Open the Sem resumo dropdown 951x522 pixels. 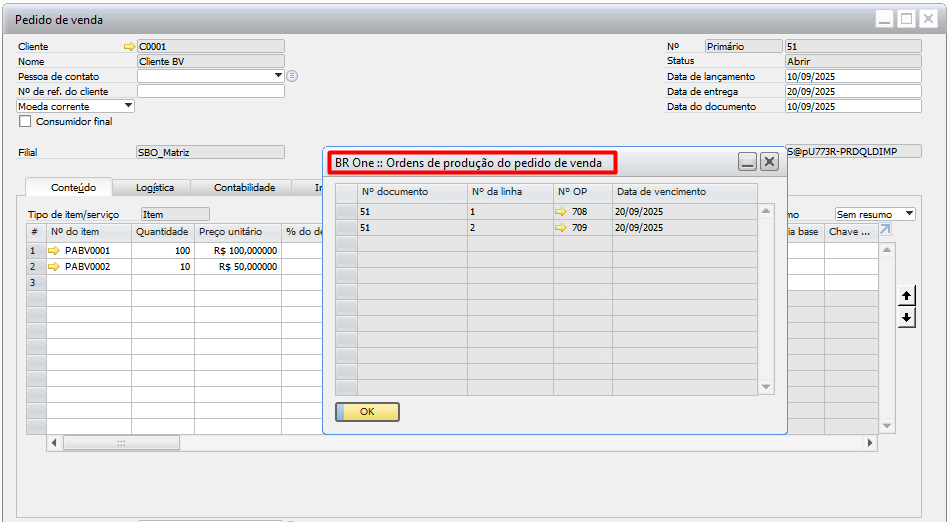coord(908,214)
